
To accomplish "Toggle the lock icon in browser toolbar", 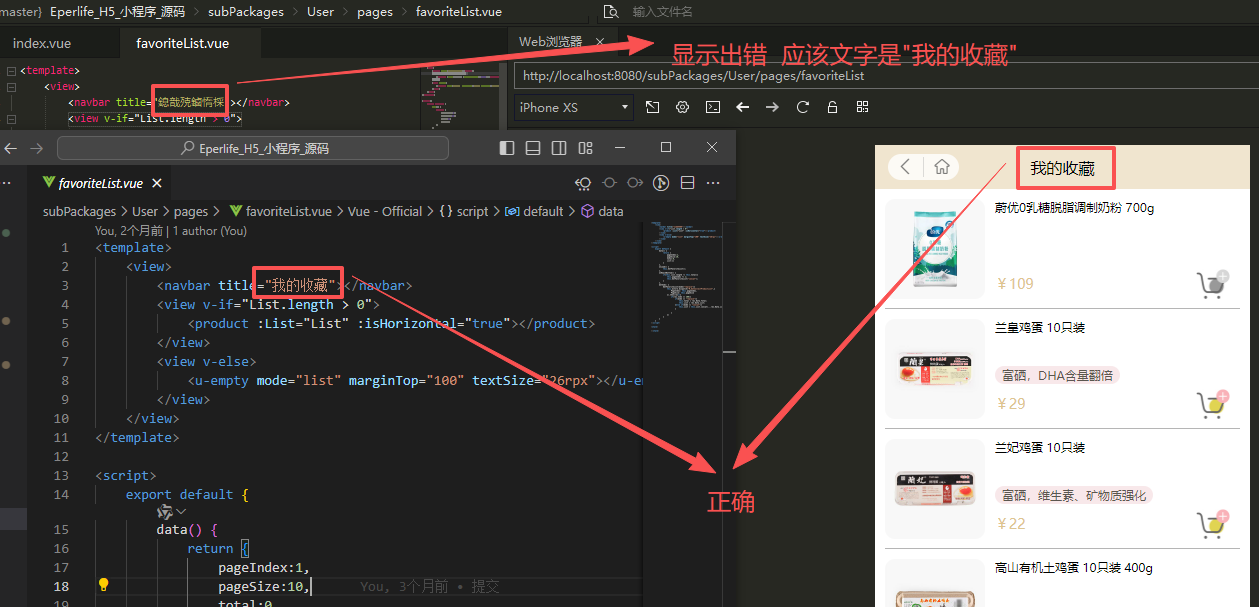I will coord(832,107).
